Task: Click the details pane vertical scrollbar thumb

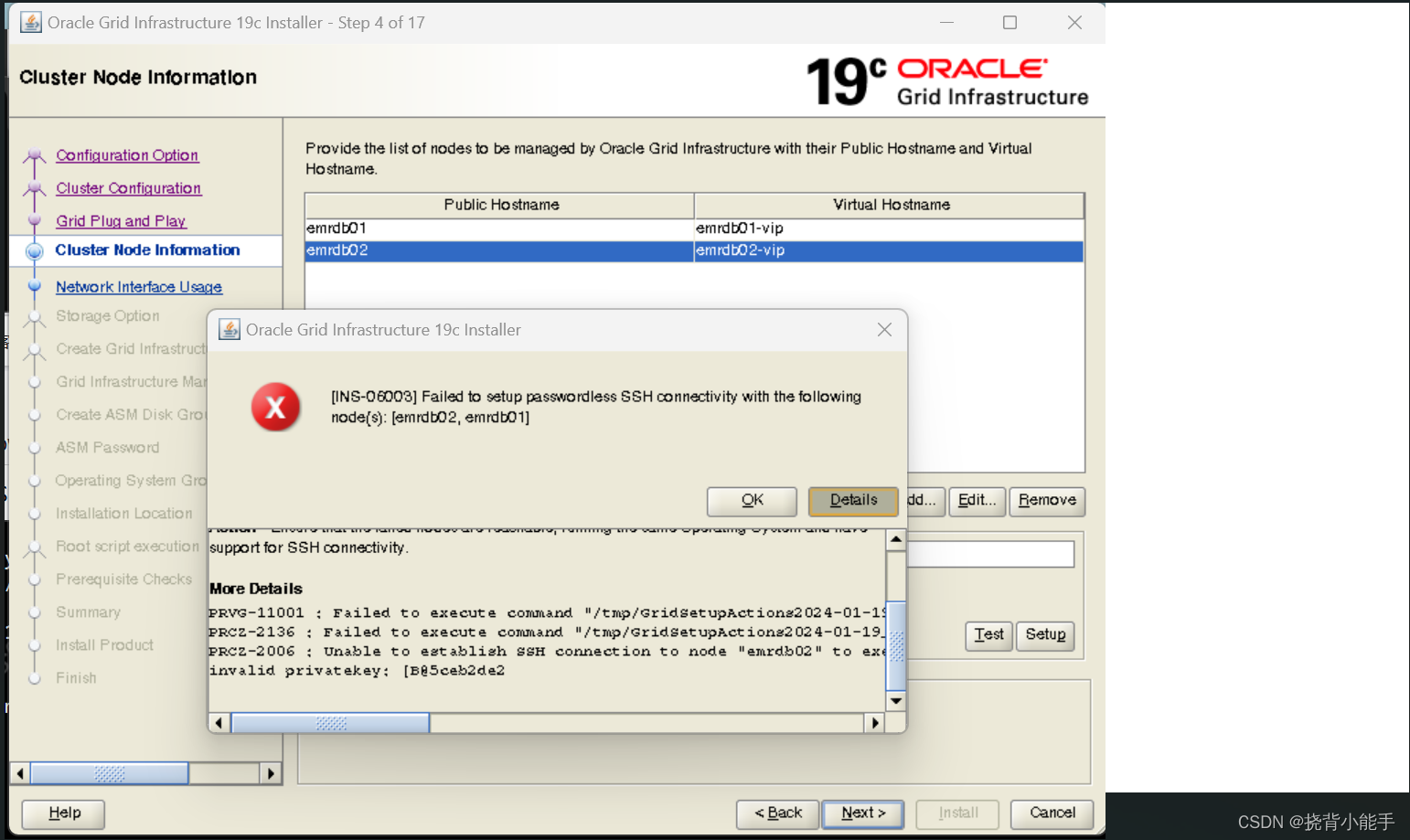Action: (x=896, y=645)
